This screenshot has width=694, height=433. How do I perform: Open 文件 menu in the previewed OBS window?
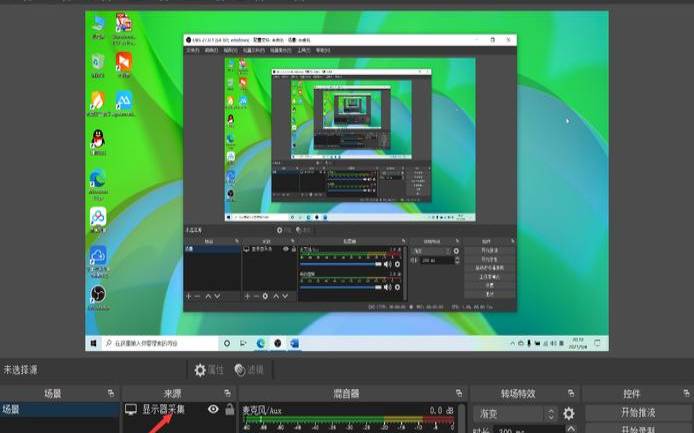click(192, 50)
